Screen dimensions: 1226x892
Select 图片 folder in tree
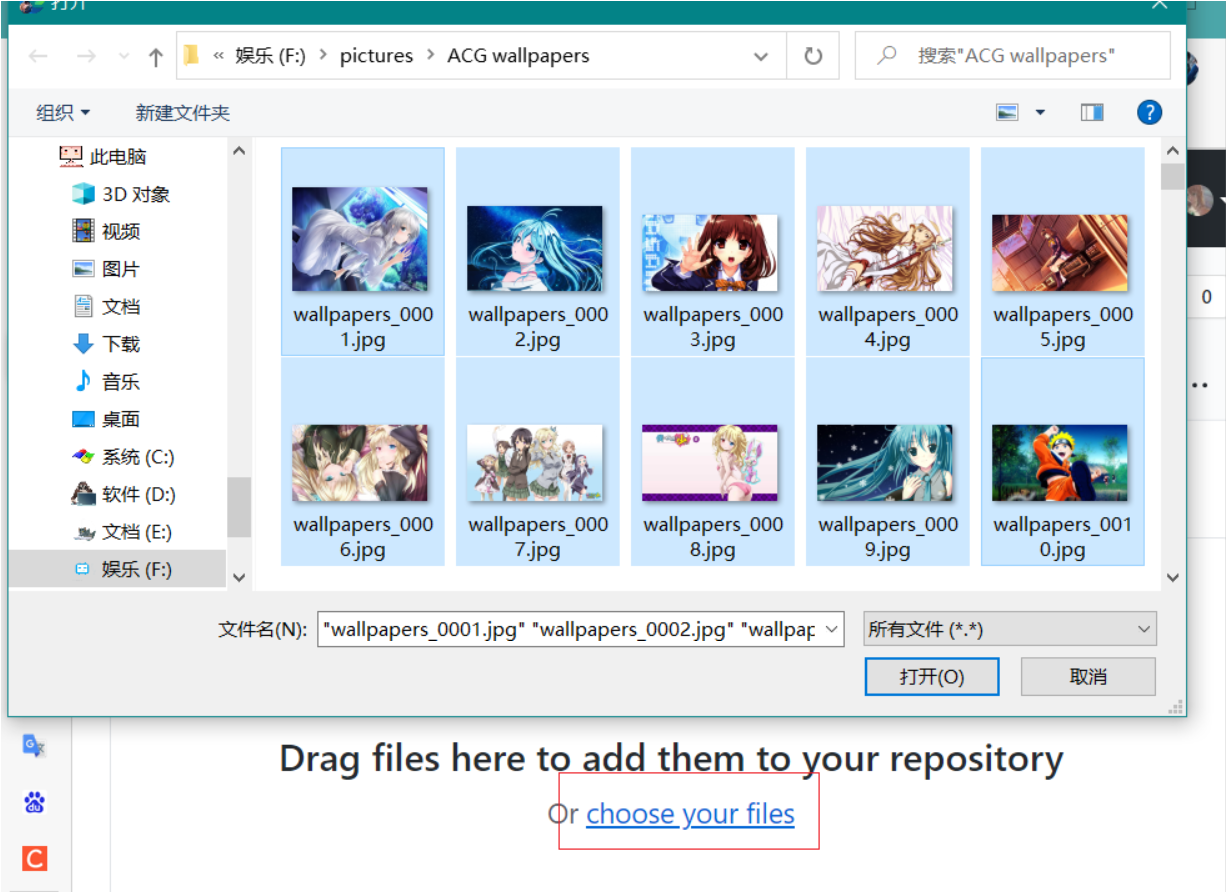106,269
